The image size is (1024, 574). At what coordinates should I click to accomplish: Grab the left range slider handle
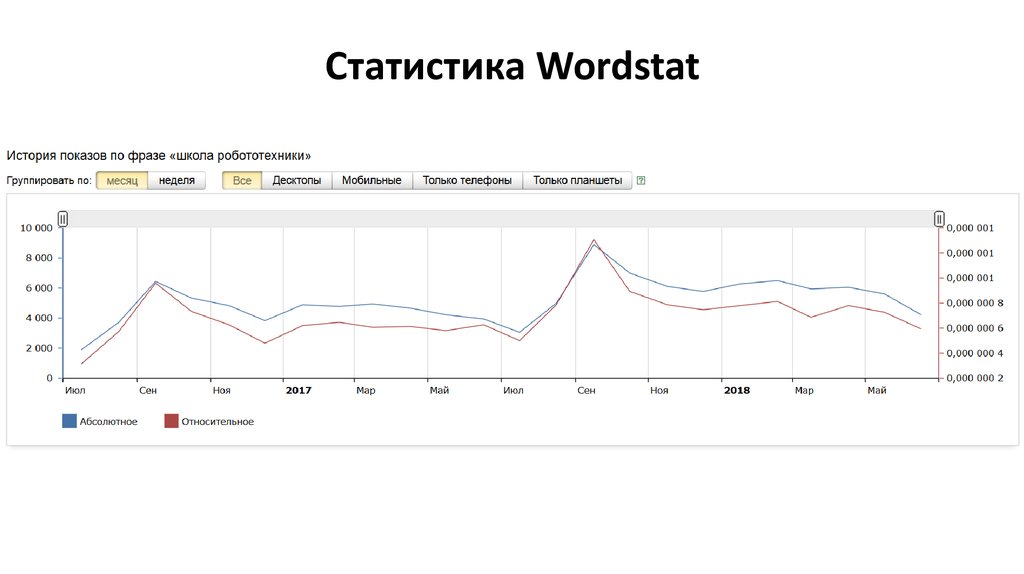pos(63,219)
